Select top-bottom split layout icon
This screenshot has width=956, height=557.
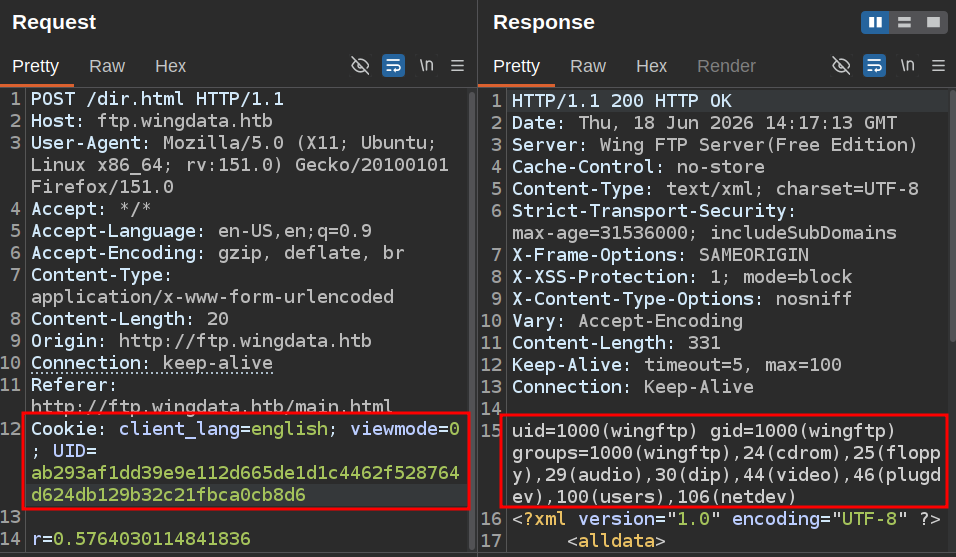coord(904,23)
